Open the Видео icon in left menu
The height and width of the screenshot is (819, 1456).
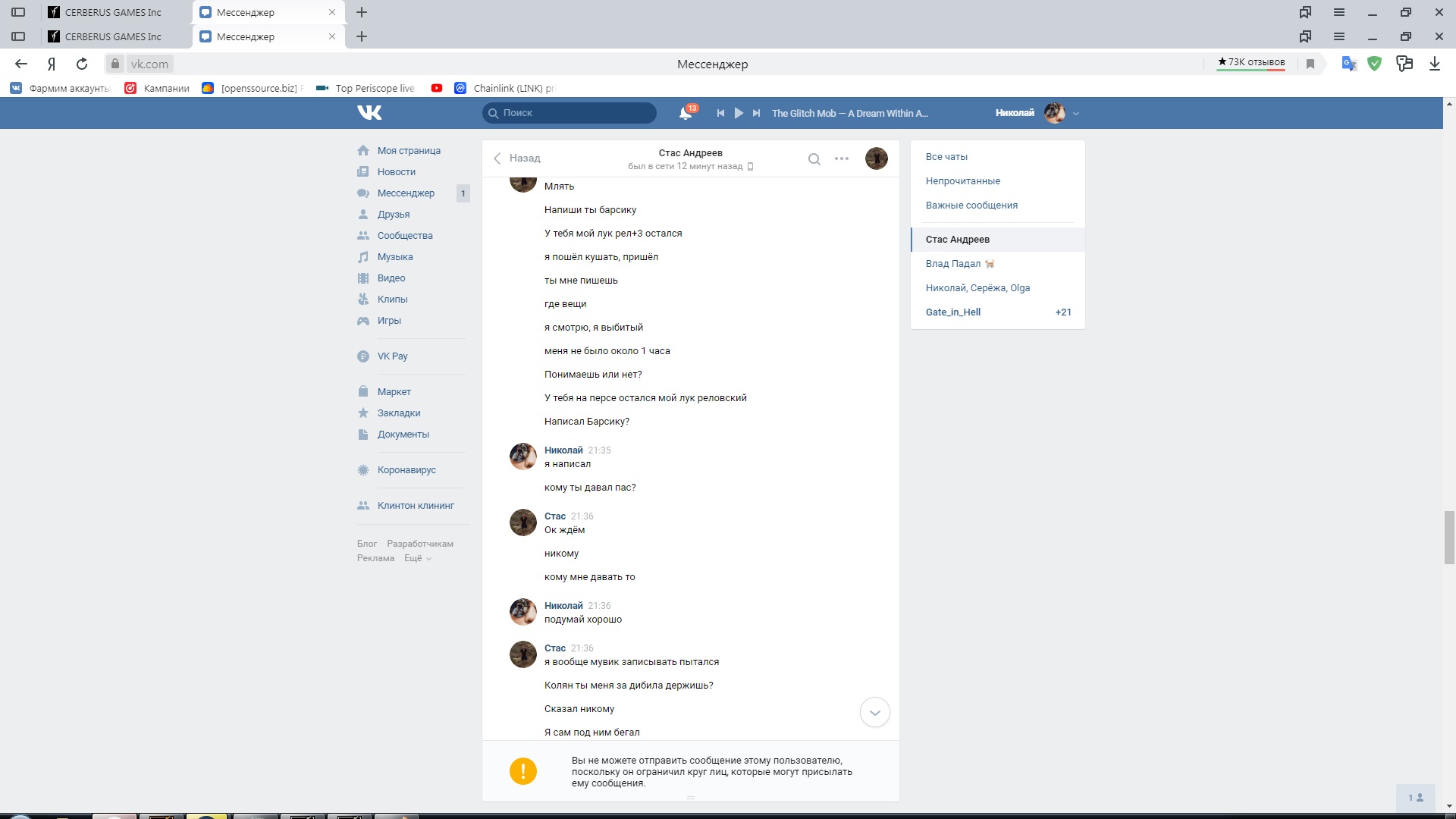363,278
